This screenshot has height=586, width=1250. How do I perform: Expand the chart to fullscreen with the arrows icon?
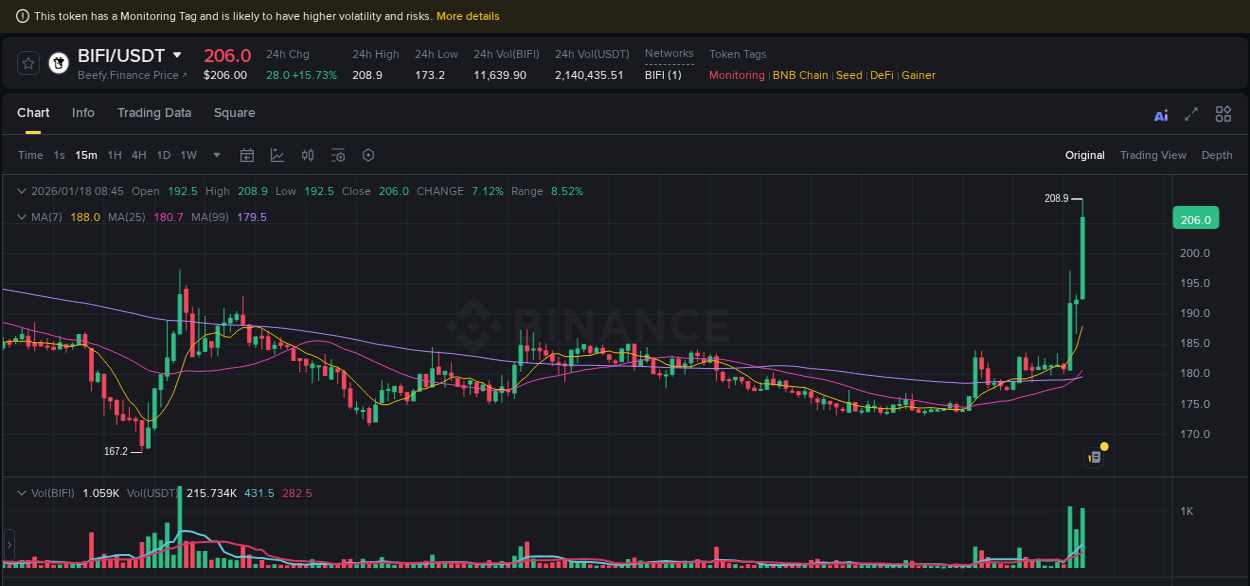(1190, 114)
